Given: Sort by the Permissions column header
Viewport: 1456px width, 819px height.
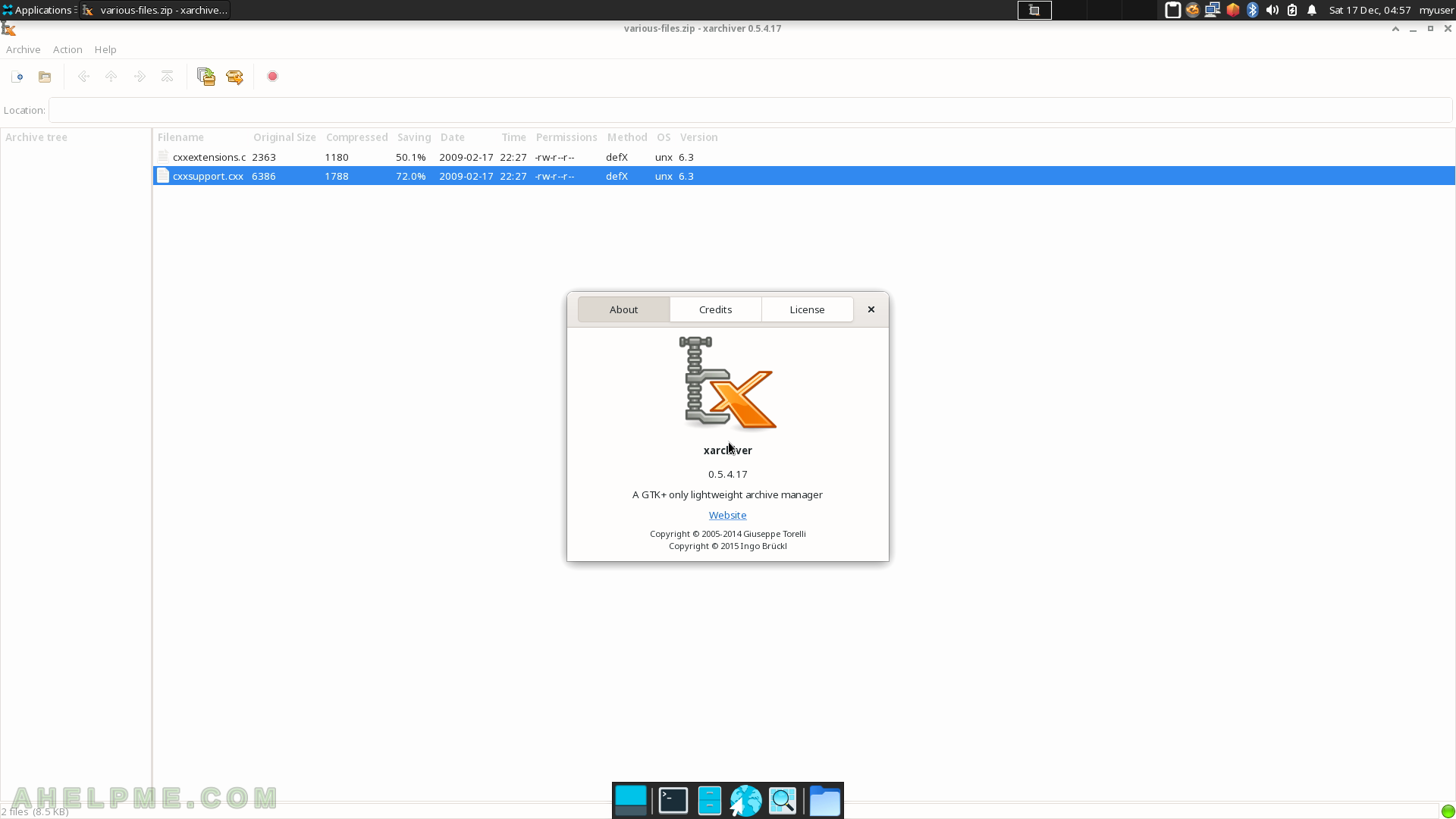Looking at the screenshot, I should pos(566,137).
